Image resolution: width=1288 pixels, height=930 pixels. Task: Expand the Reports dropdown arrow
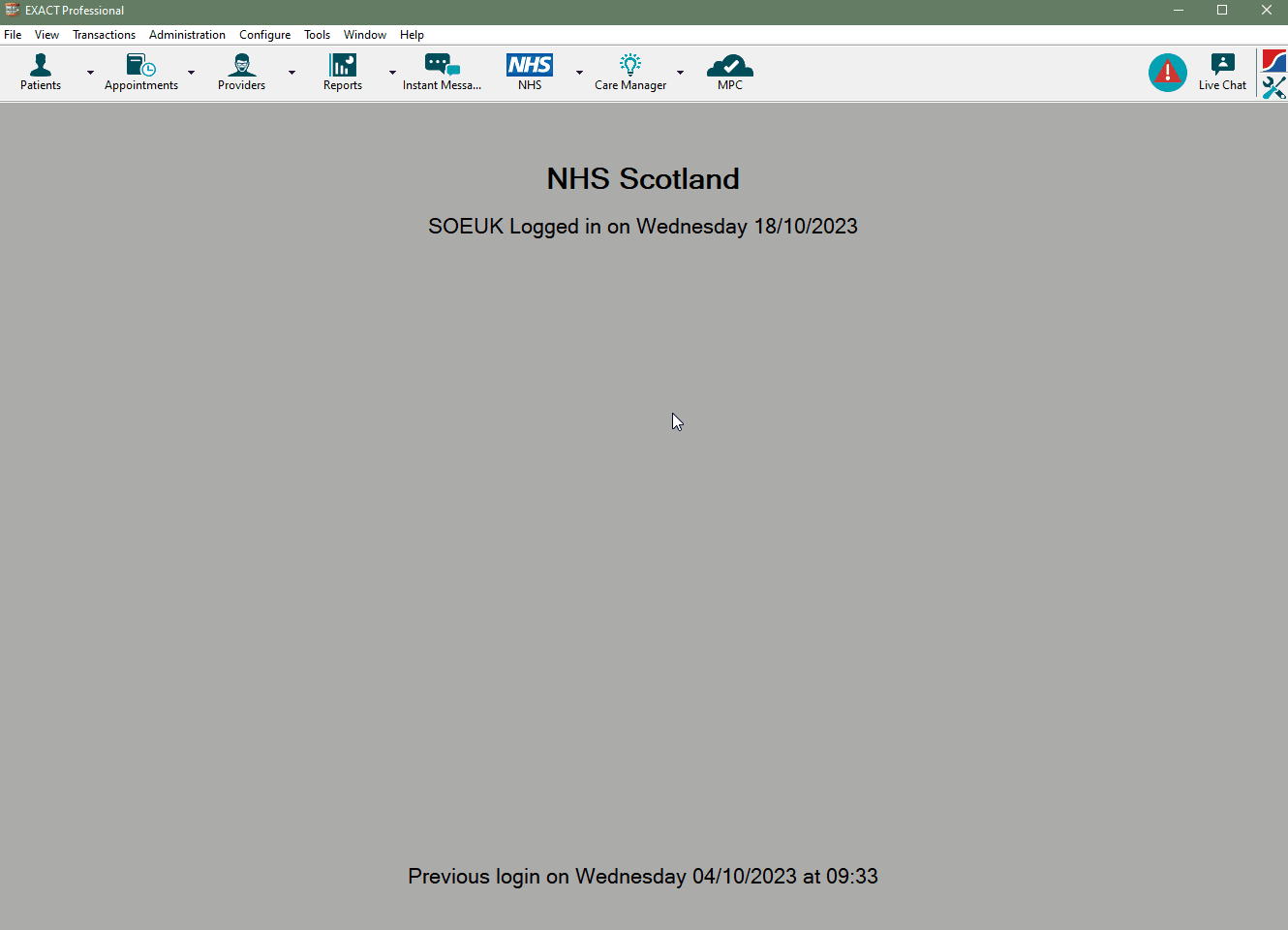(x=392, y=73)
